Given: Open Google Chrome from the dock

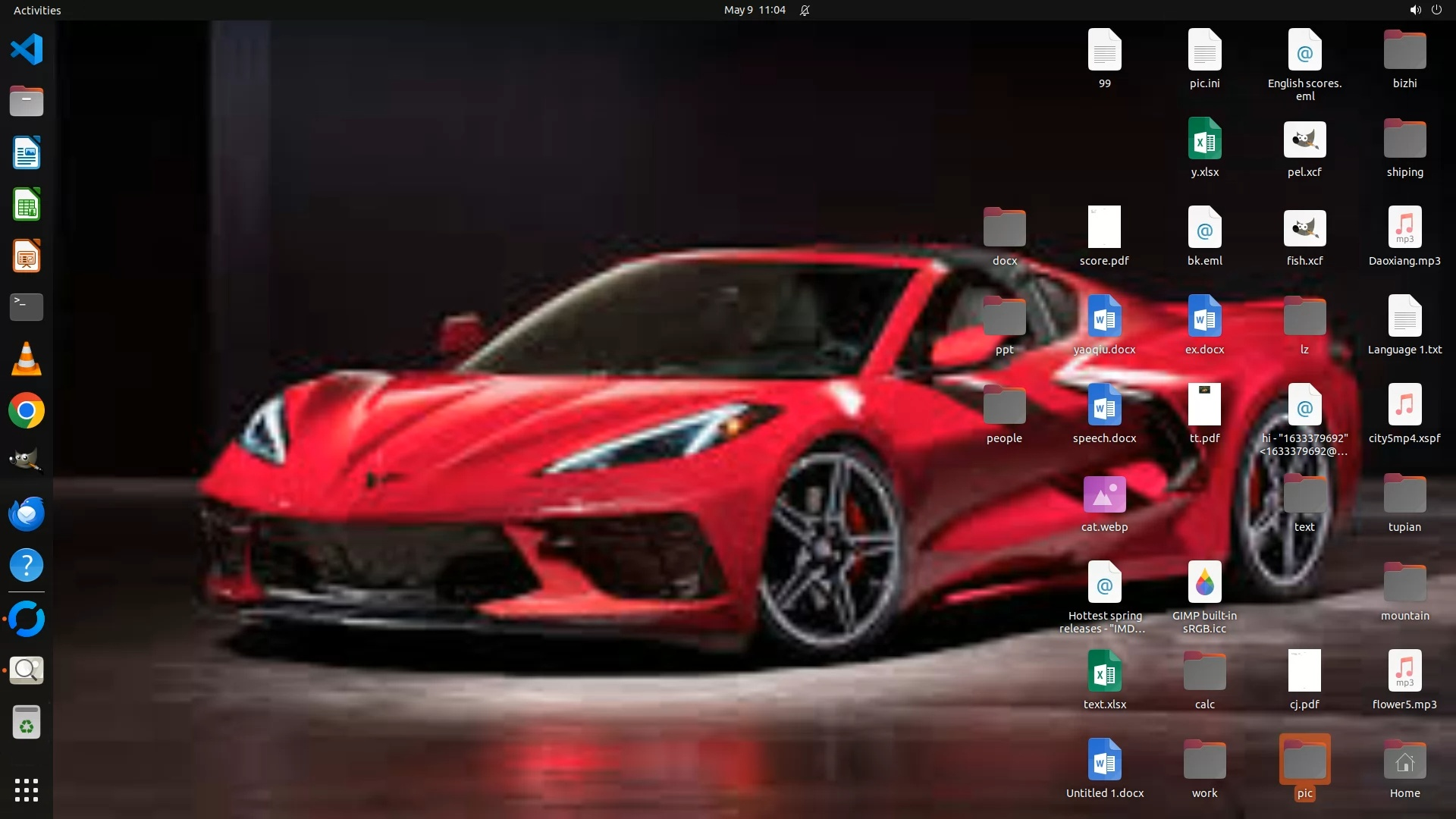Looking at the screenshot, I should (x=27, y=411).
